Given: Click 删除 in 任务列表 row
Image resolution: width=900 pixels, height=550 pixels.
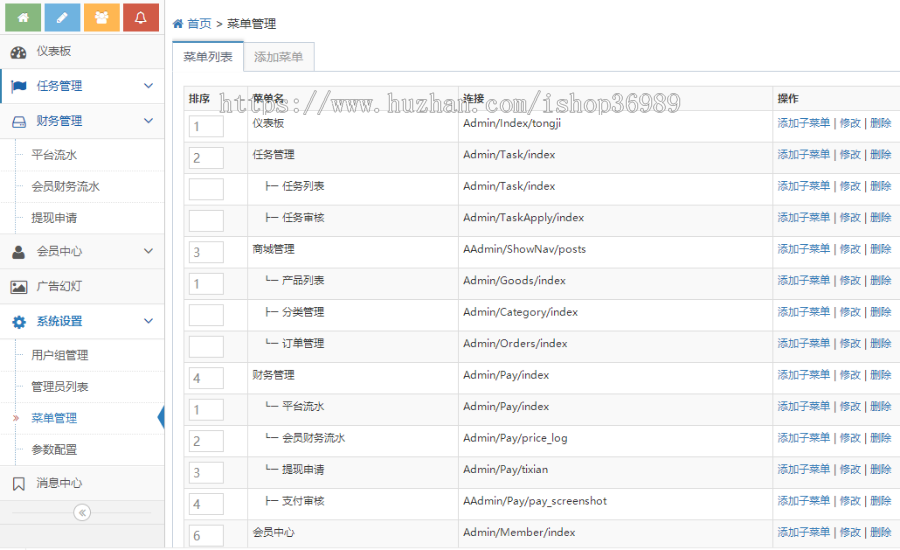Looking at the screenshot, I should click(x=880, y=186).
